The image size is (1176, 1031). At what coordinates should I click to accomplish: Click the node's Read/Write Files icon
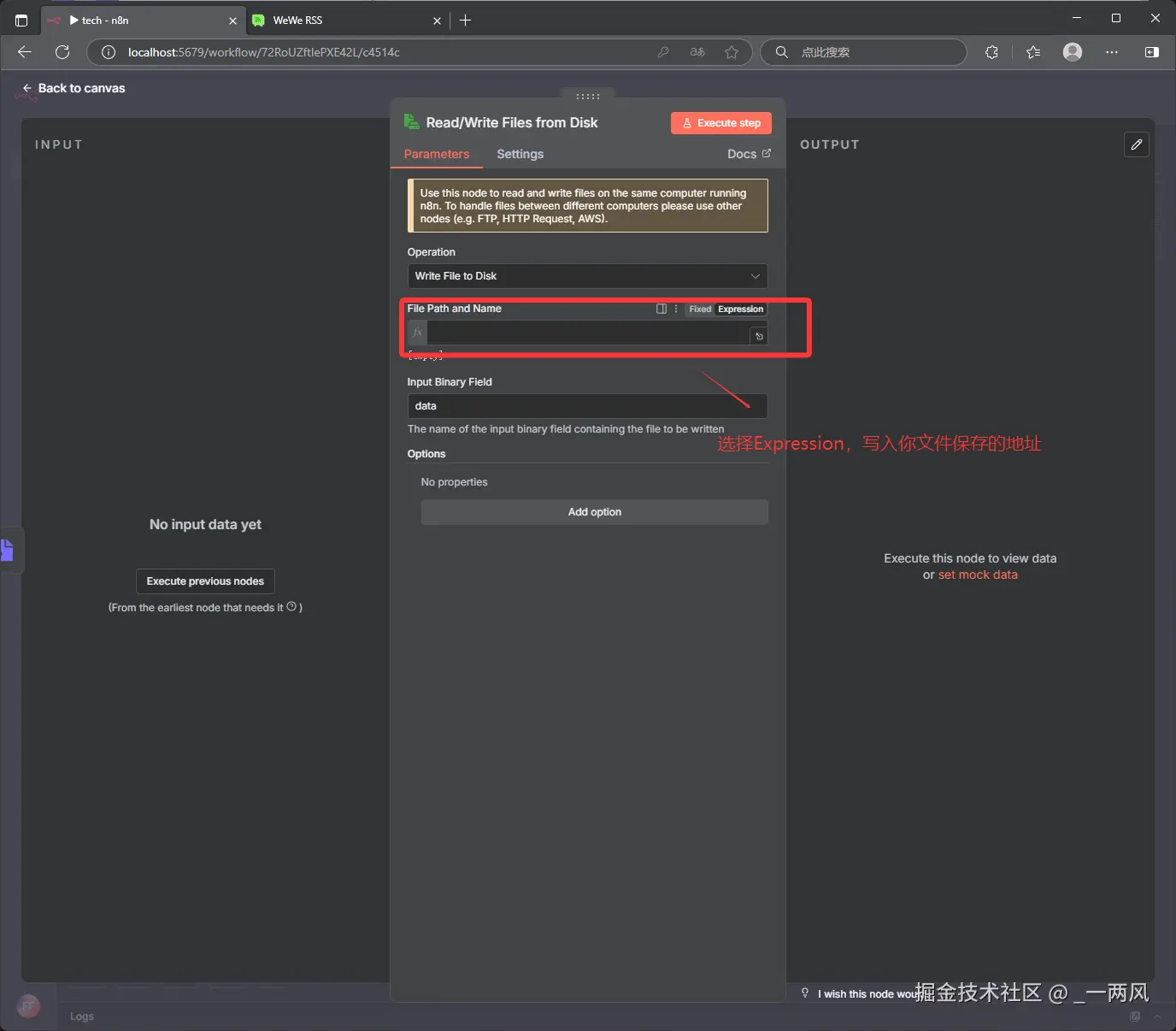[411, 122]
